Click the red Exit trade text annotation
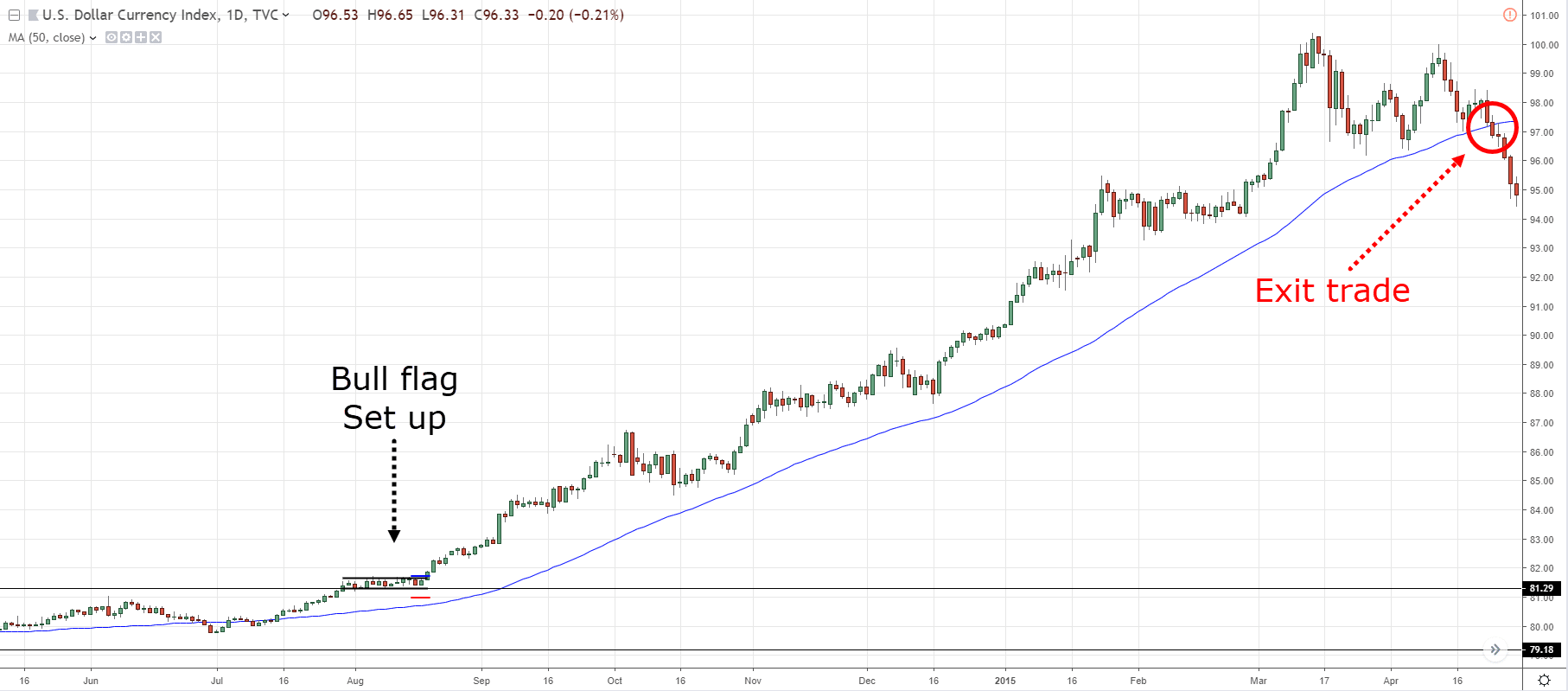The height and width of the screenshot is (691, 1568). (1332, 291)
